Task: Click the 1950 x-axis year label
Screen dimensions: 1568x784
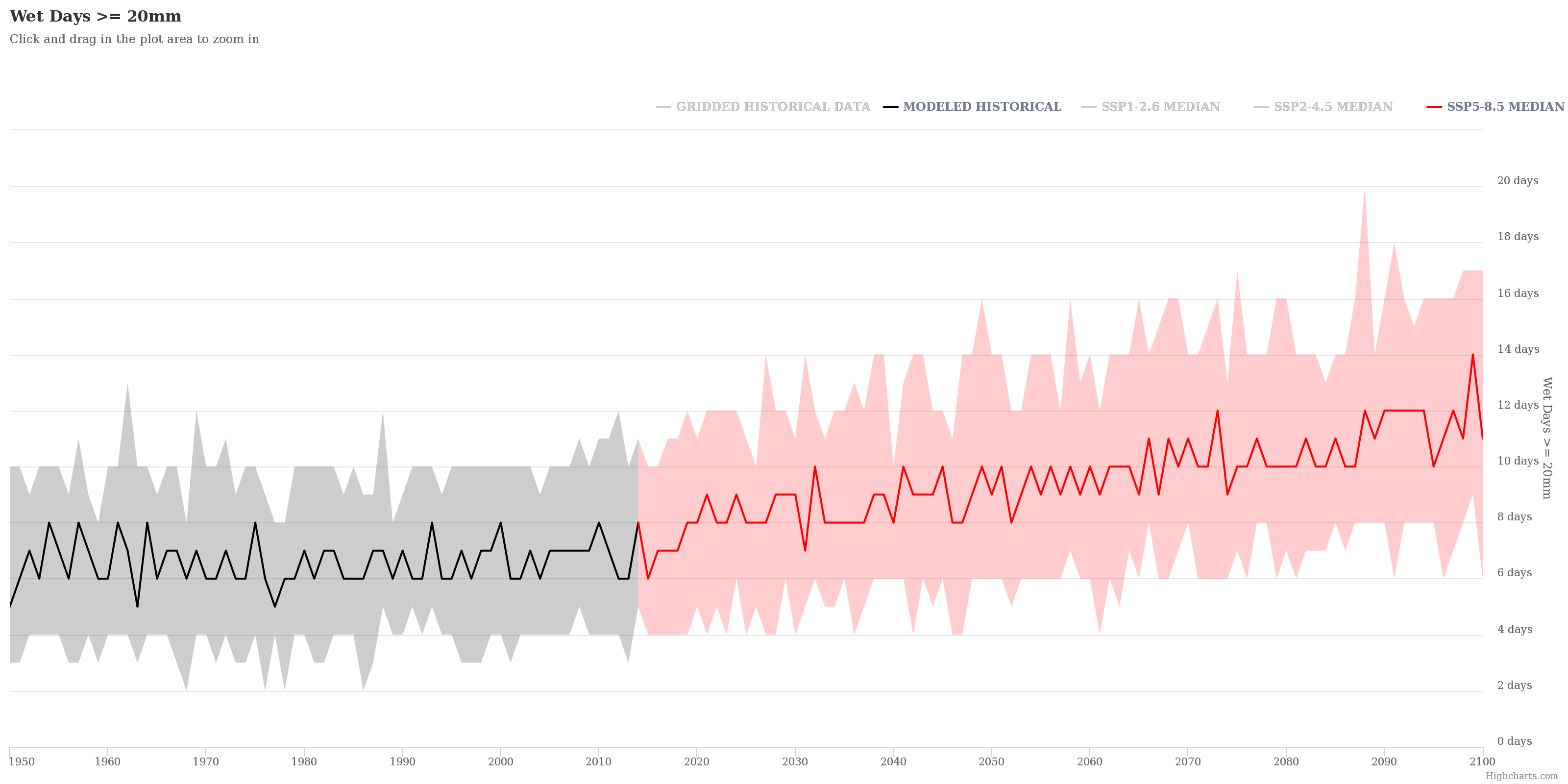Action: pos(22,761)
